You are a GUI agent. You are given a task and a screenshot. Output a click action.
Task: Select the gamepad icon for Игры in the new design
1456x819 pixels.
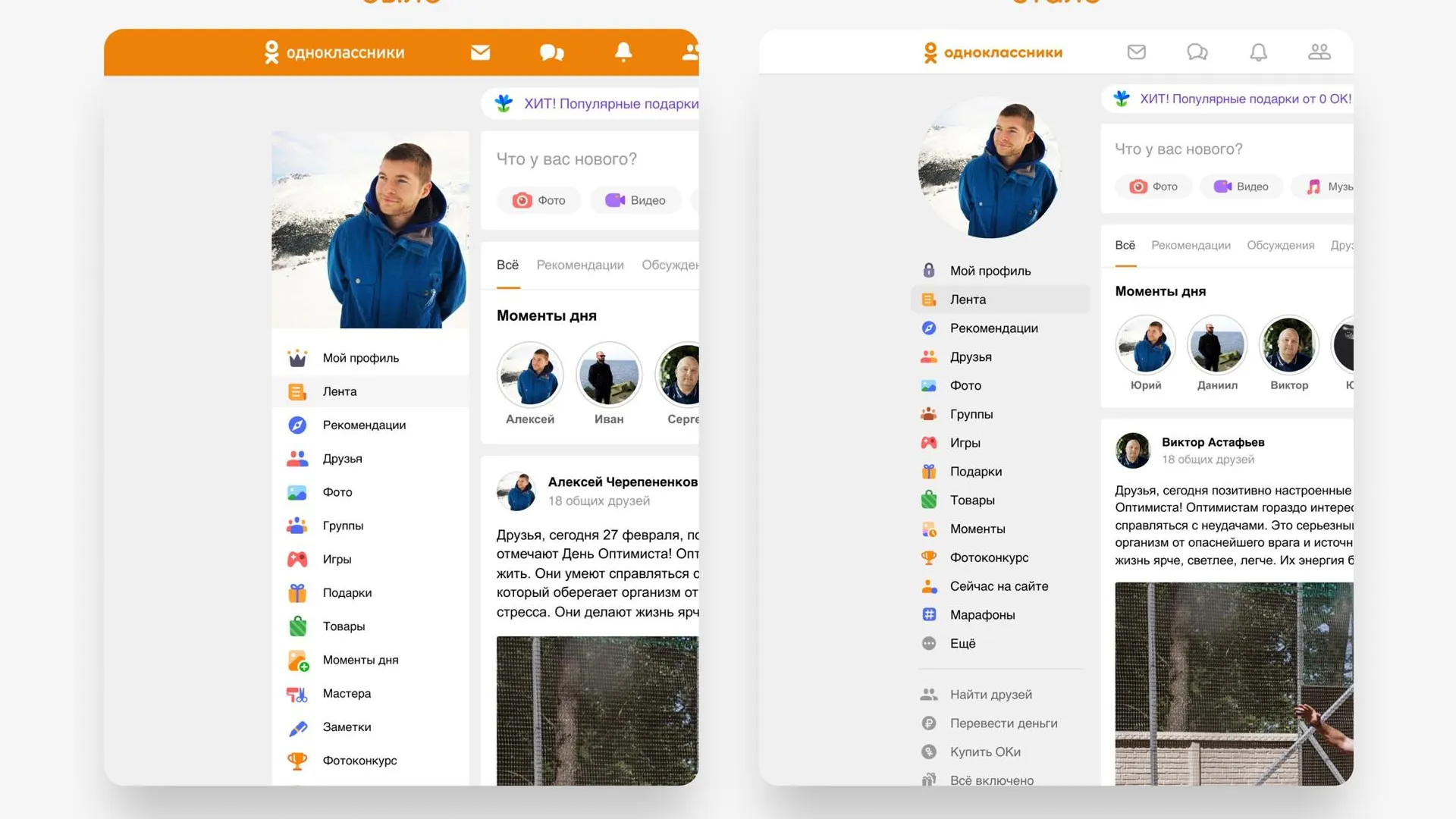pyautogui.click(x=929, y=442)
